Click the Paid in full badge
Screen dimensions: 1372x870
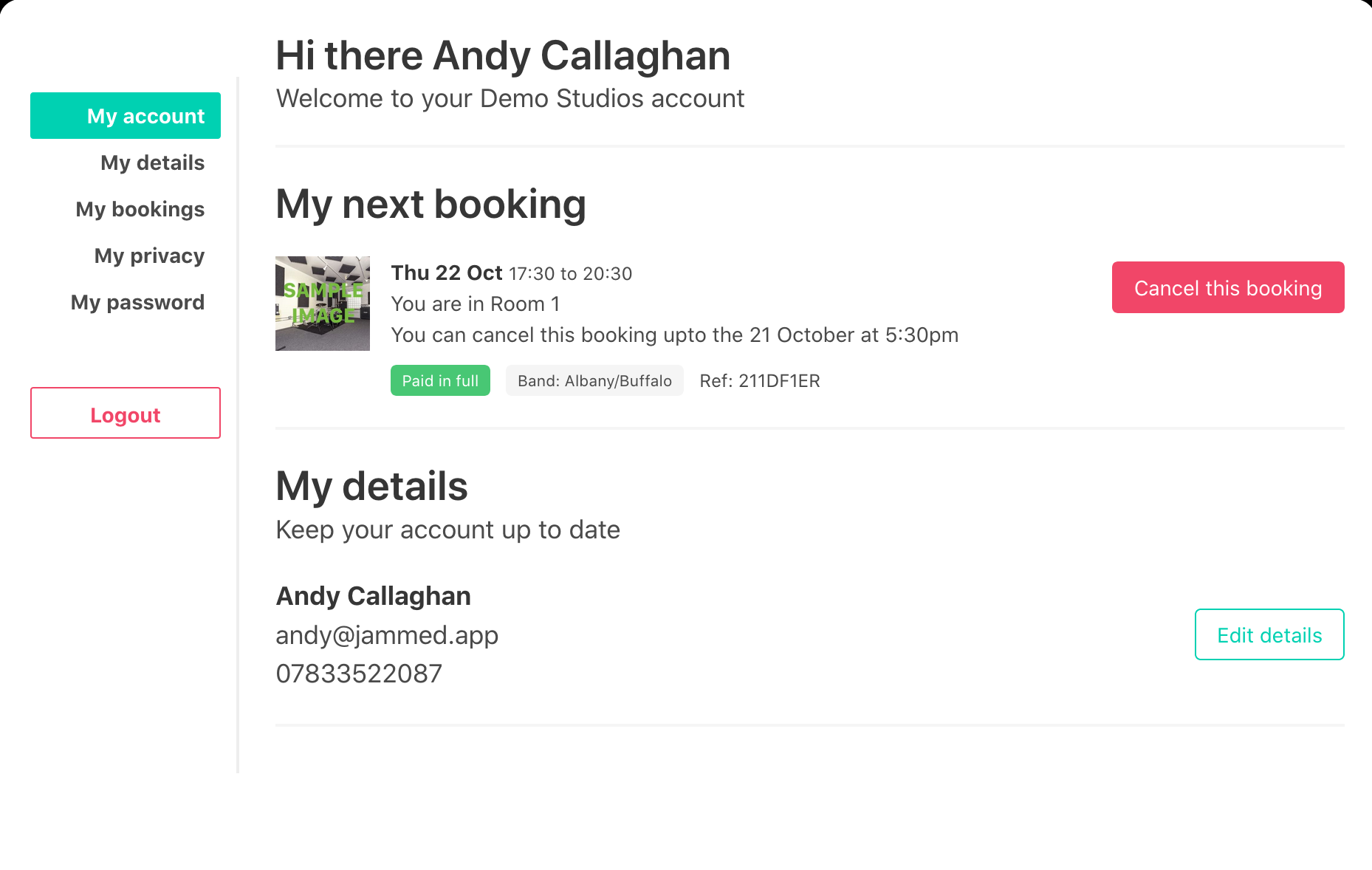click(440, 380)
